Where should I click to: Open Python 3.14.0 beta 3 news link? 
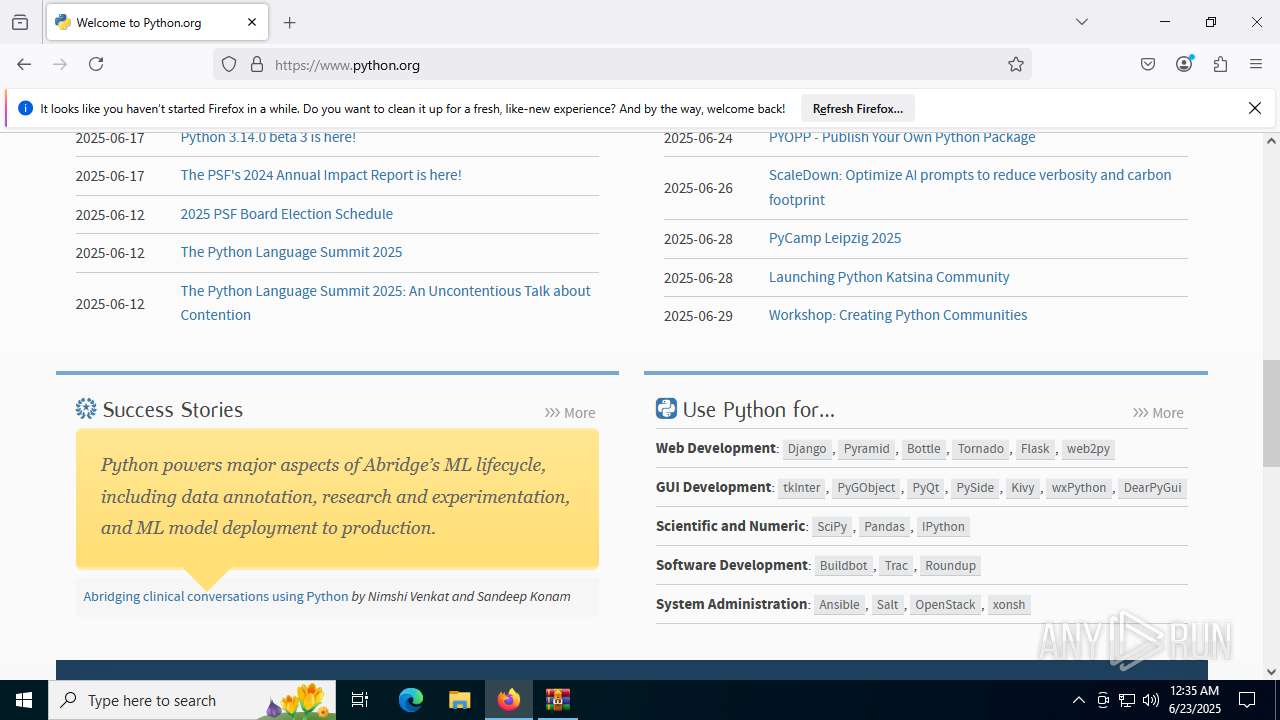click(268, 137)
